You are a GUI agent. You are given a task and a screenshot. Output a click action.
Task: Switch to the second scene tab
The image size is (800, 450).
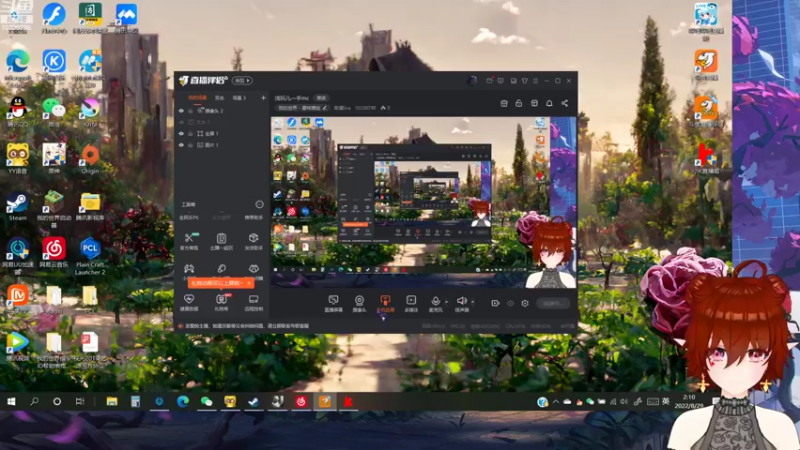[219, 97]
